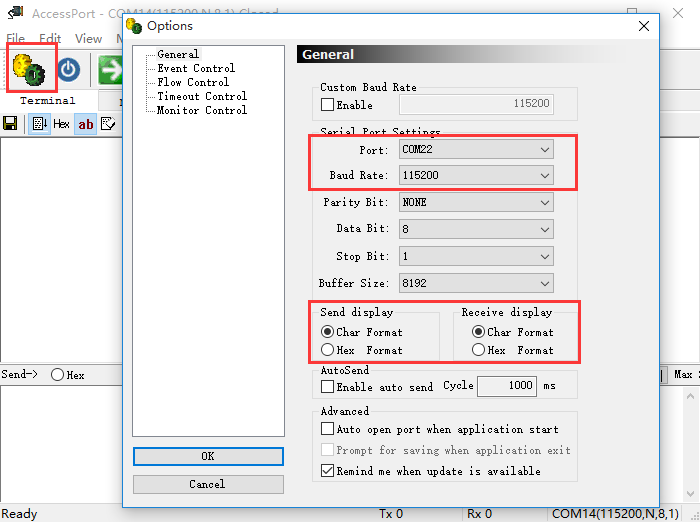Open the File menu

[x=16, y=39]
